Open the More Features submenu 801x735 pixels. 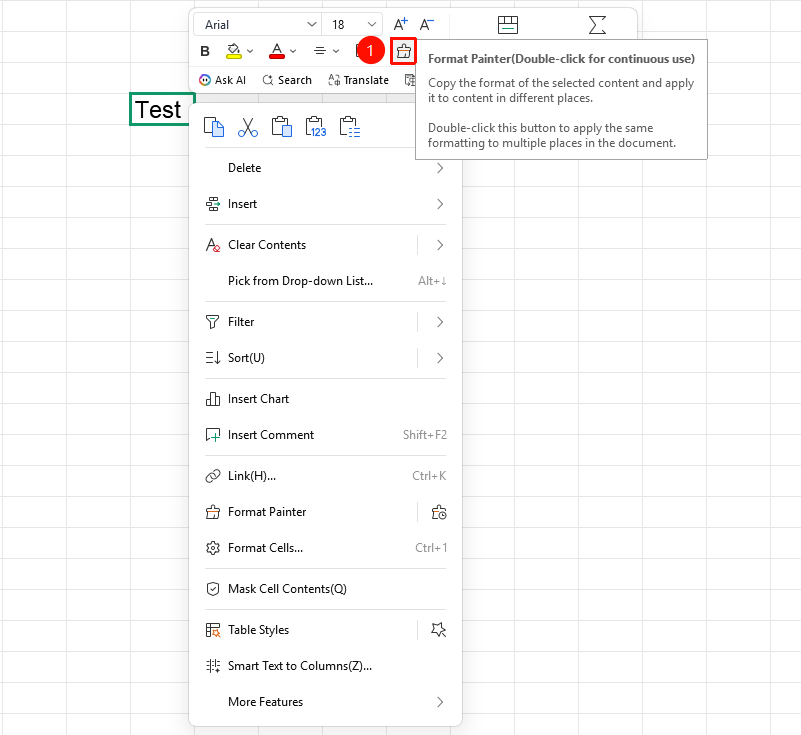(x=325, y=702)
